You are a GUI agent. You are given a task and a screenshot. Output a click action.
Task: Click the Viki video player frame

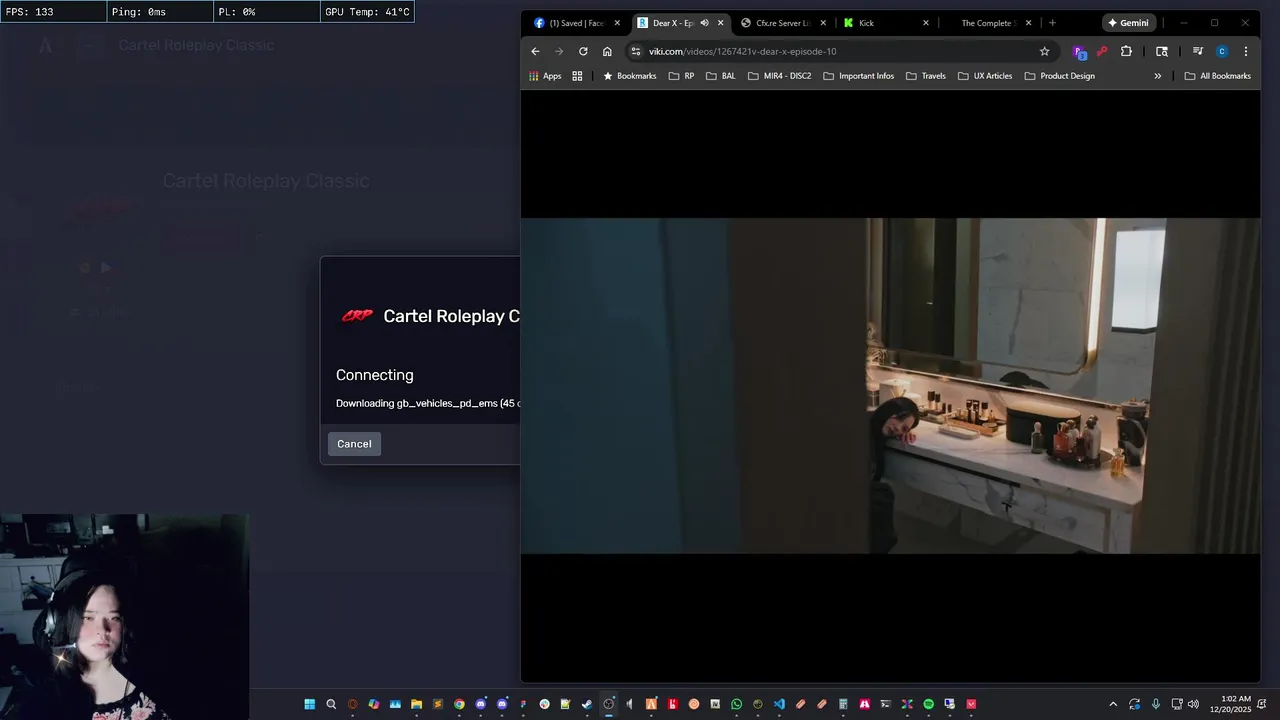(890, 385)
